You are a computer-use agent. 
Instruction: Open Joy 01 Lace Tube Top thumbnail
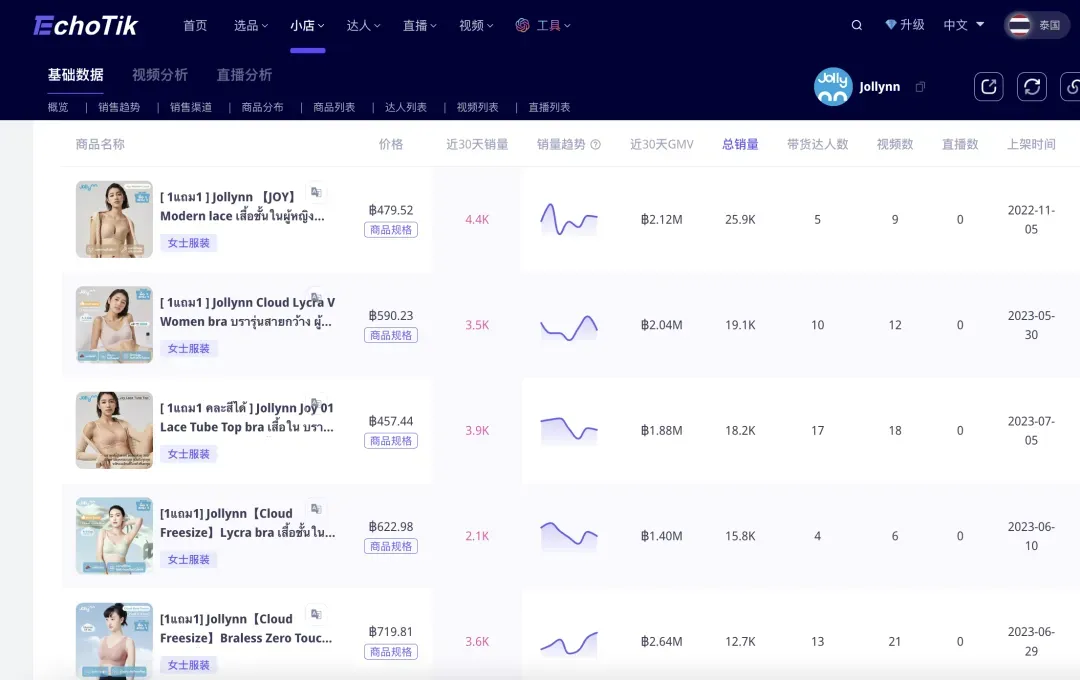click(114, 430)
